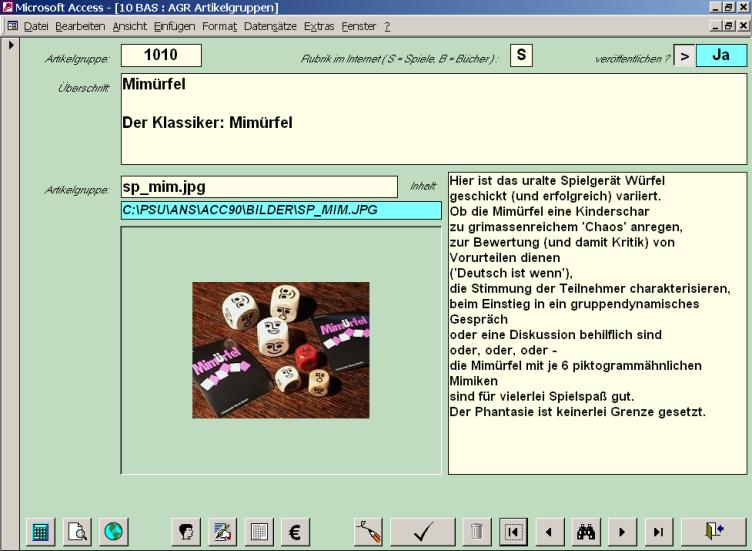Click the sp_mim.jpg filename field
Screen dimensions: 752x551
[x=259, y=187]
